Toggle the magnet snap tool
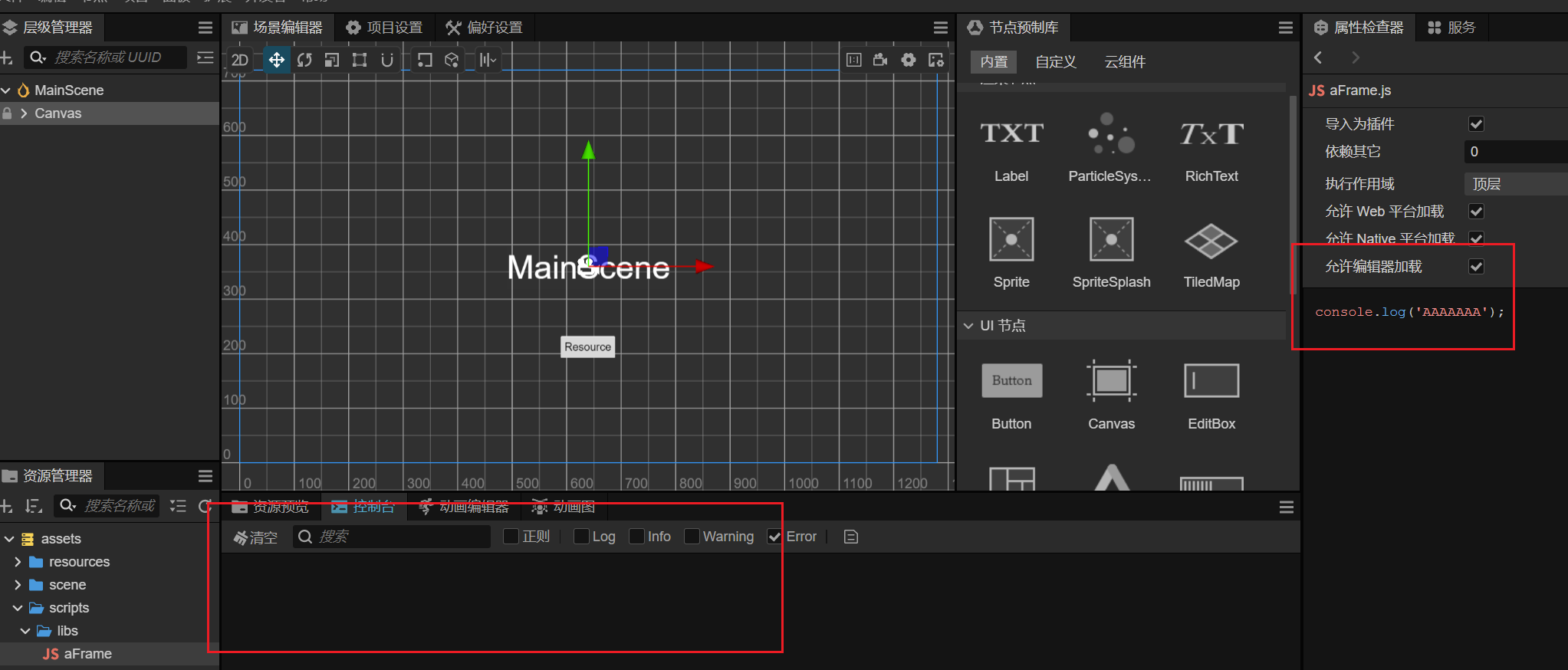The height and width of the screenshot is (670, 1568). (x=387, y=60)
